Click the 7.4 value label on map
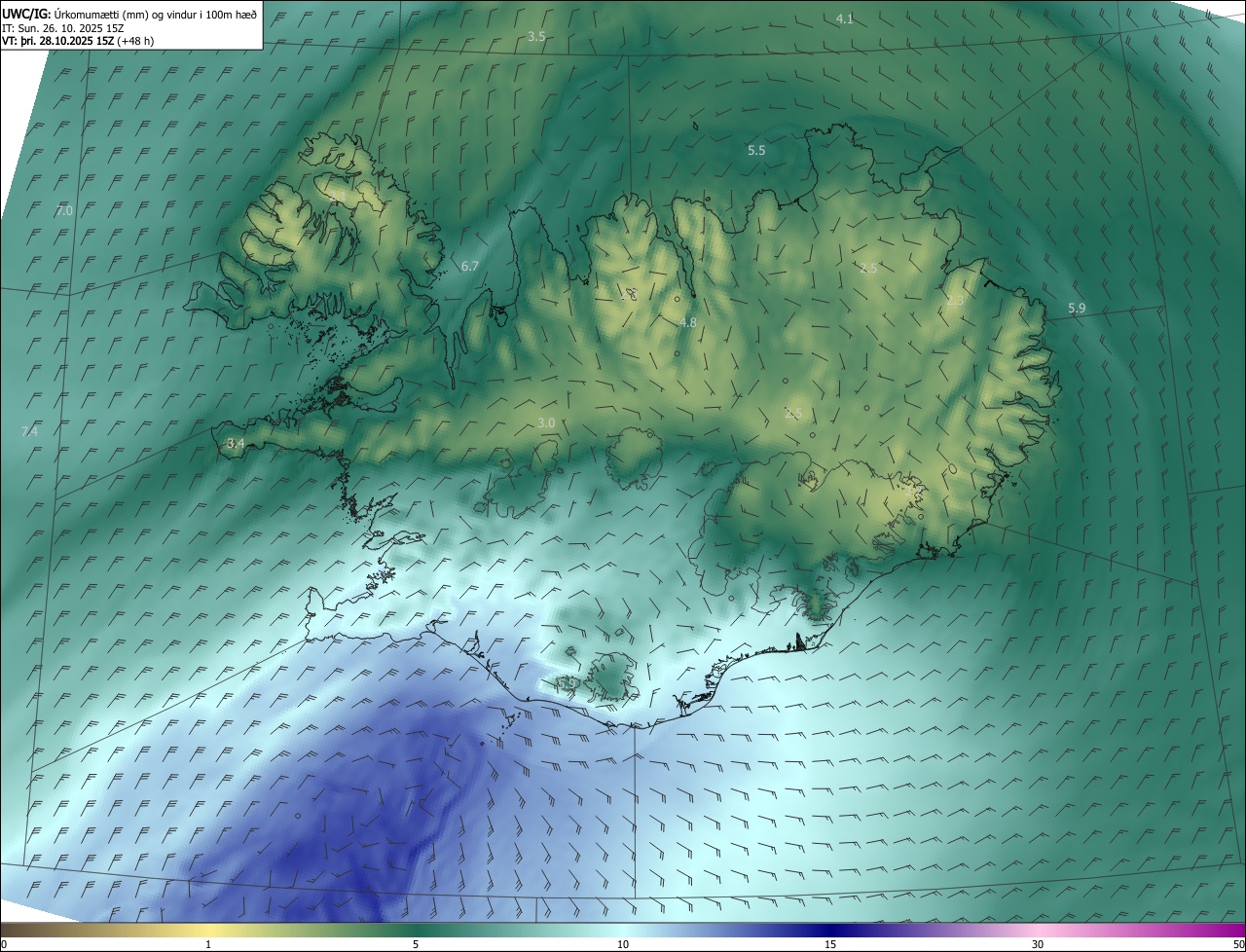 coord(29,431)
